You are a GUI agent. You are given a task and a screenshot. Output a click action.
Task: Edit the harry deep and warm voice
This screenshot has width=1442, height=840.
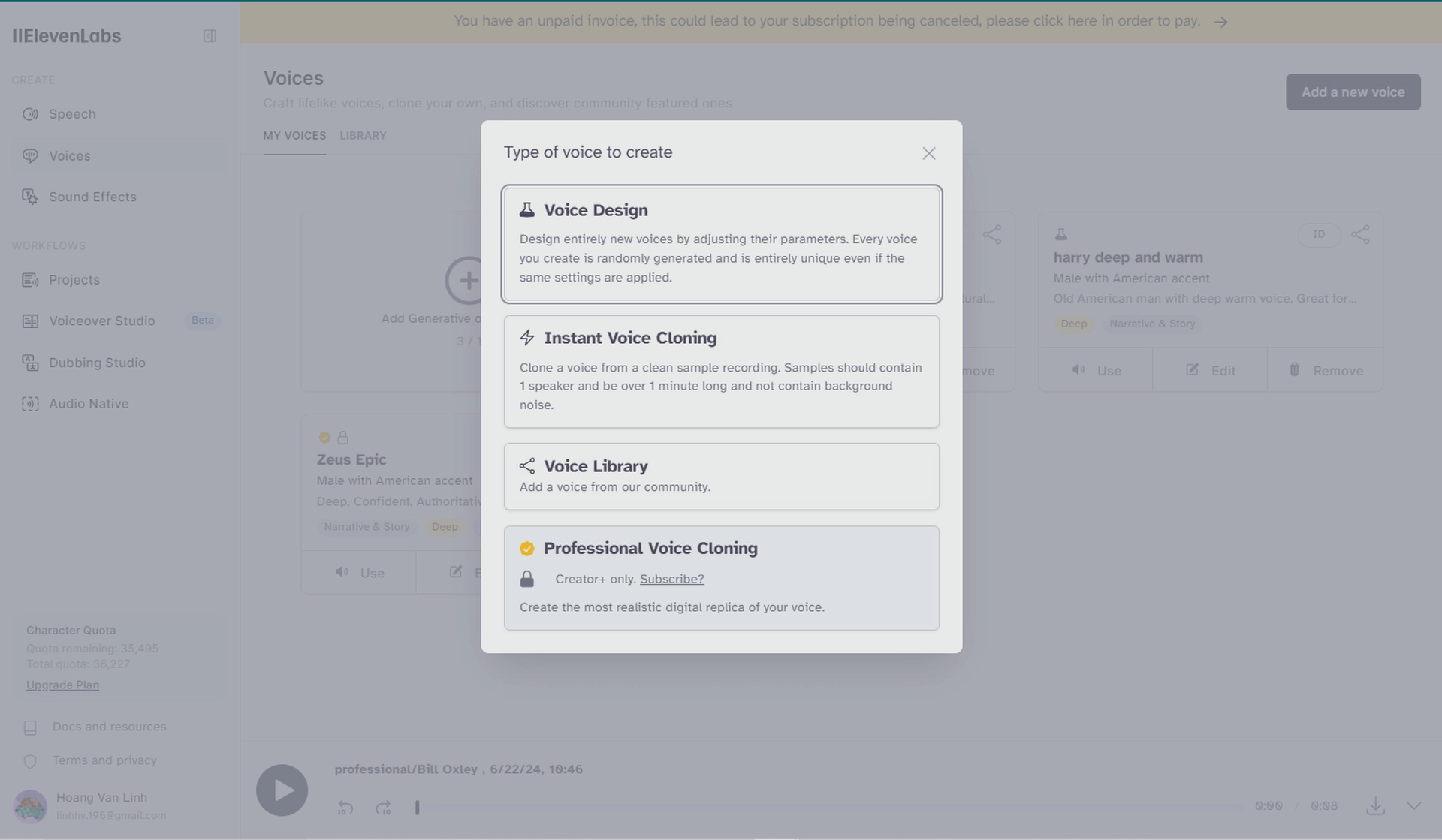(1210, 370)
